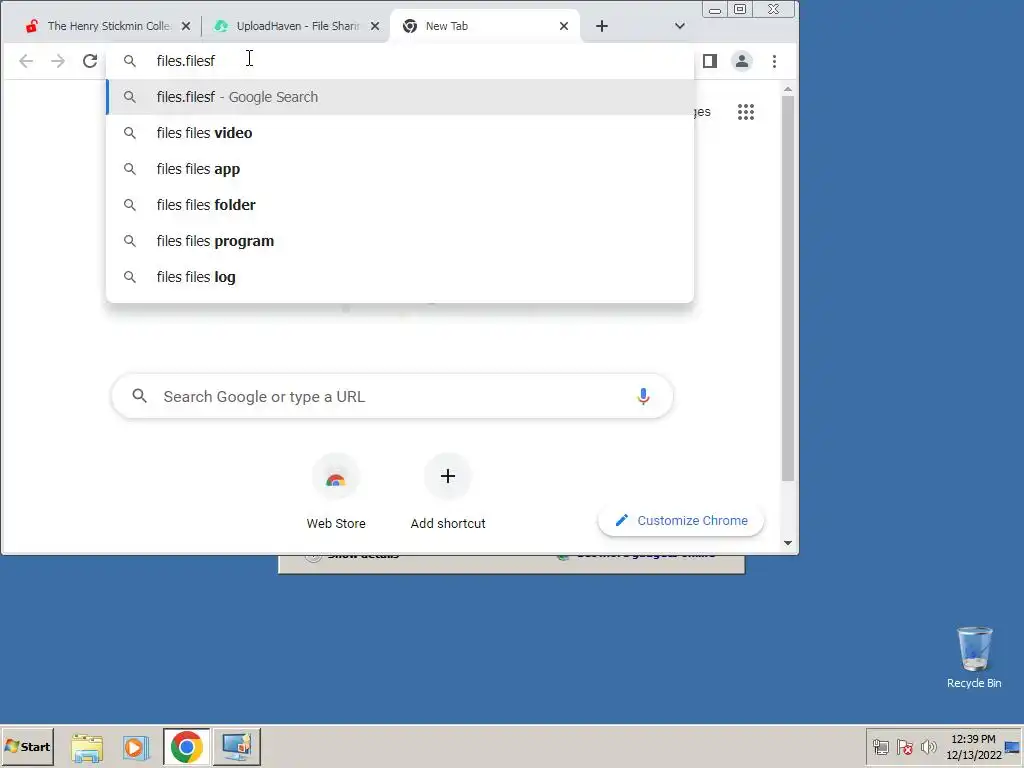Screen dimensions: 1024x768
Task: Open the Recycle Bin on desktop
Action: (974, 657)
